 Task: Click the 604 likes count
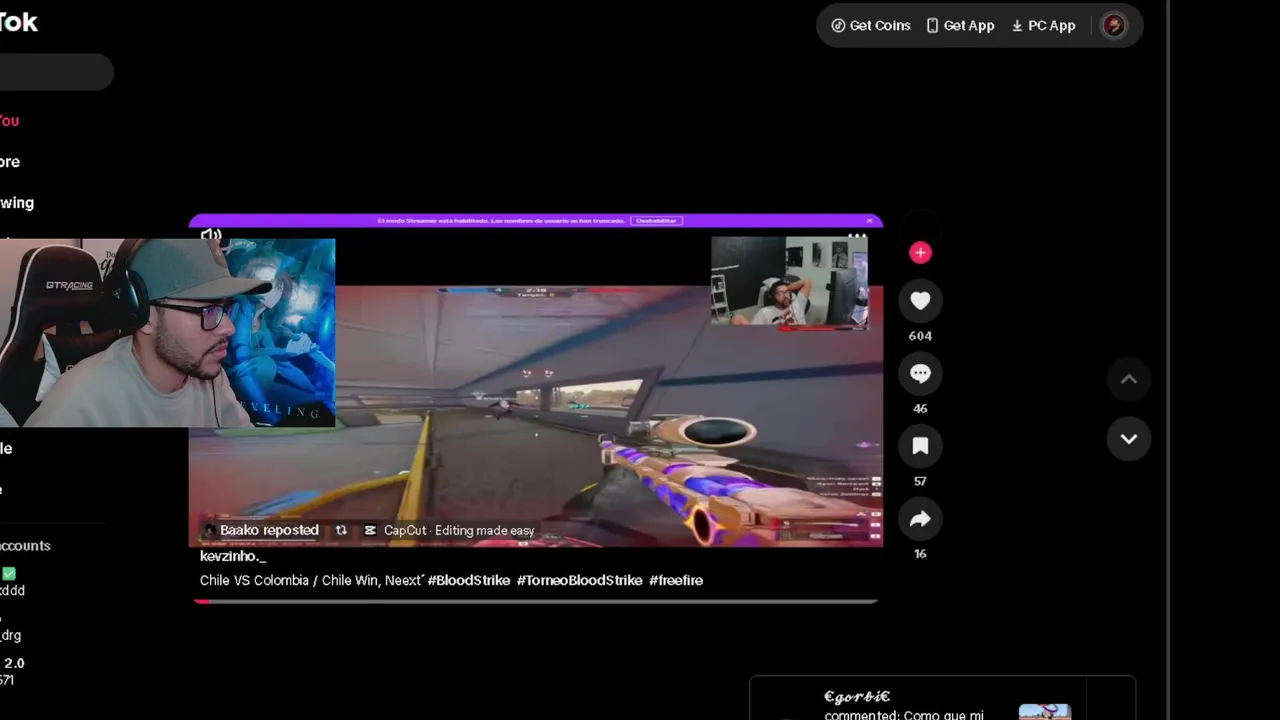tap(920, 336)
